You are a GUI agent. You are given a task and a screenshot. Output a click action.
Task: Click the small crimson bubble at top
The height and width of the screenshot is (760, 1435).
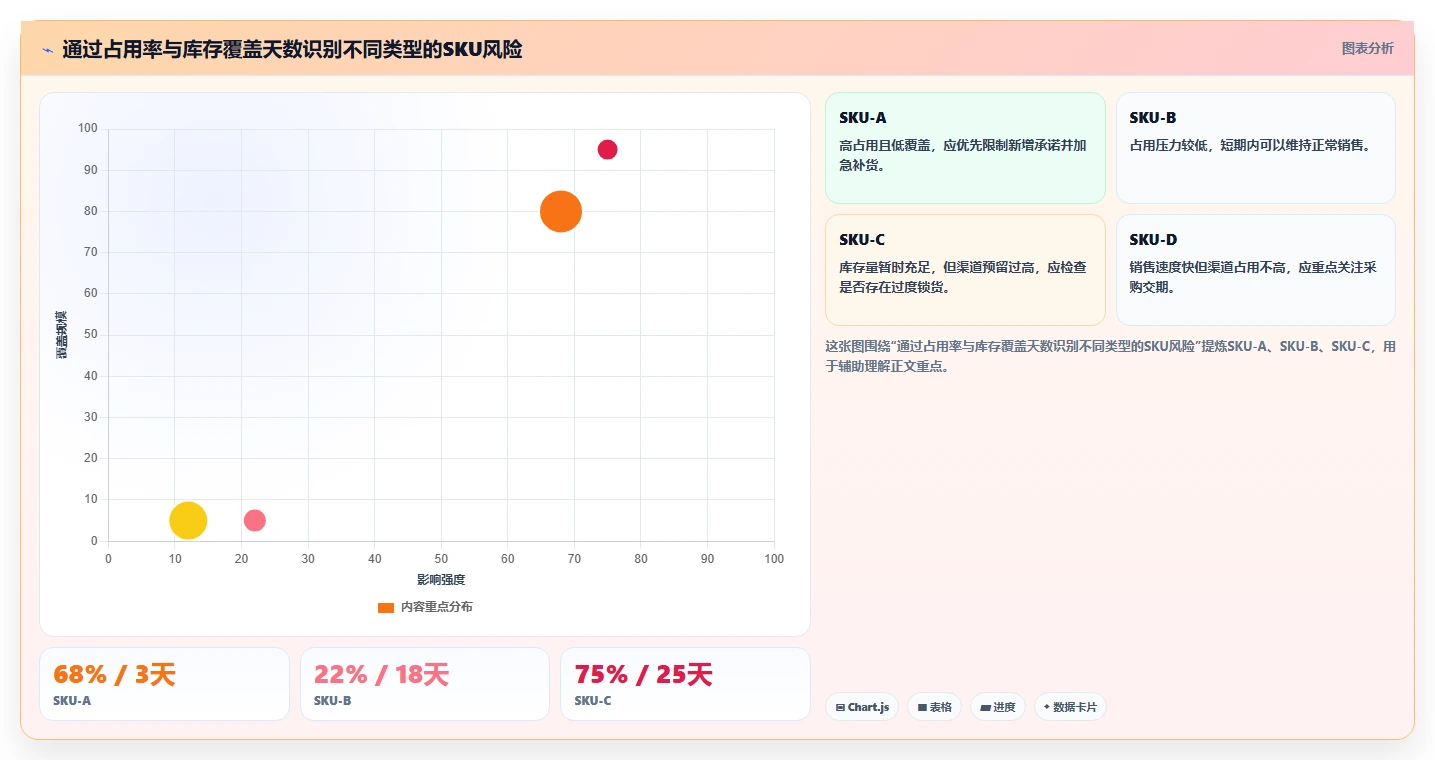(x=607, y=150)
